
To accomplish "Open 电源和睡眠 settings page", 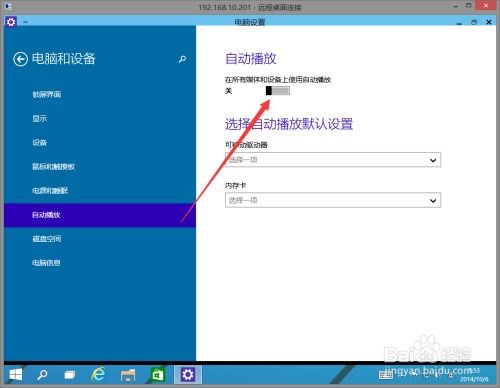I will [x=50, y=191].
